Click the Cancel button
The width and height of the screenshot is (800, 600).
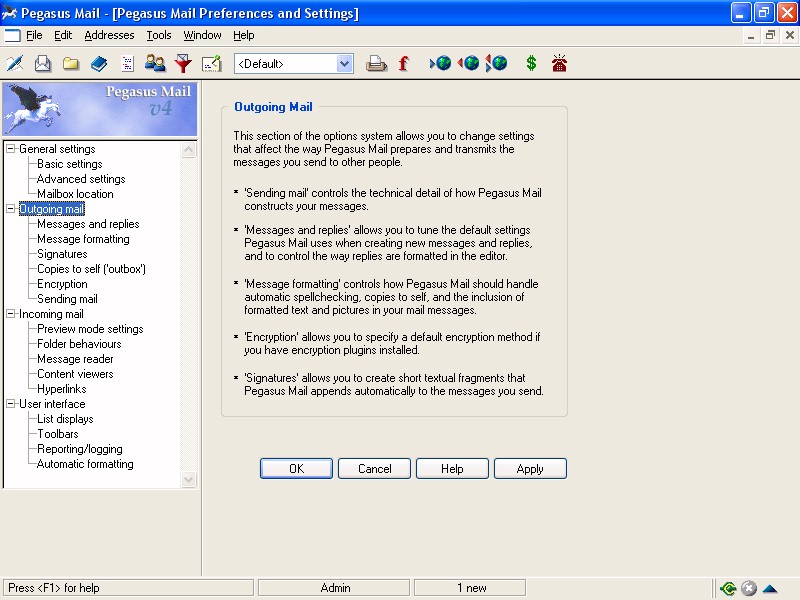click(374, 468)
